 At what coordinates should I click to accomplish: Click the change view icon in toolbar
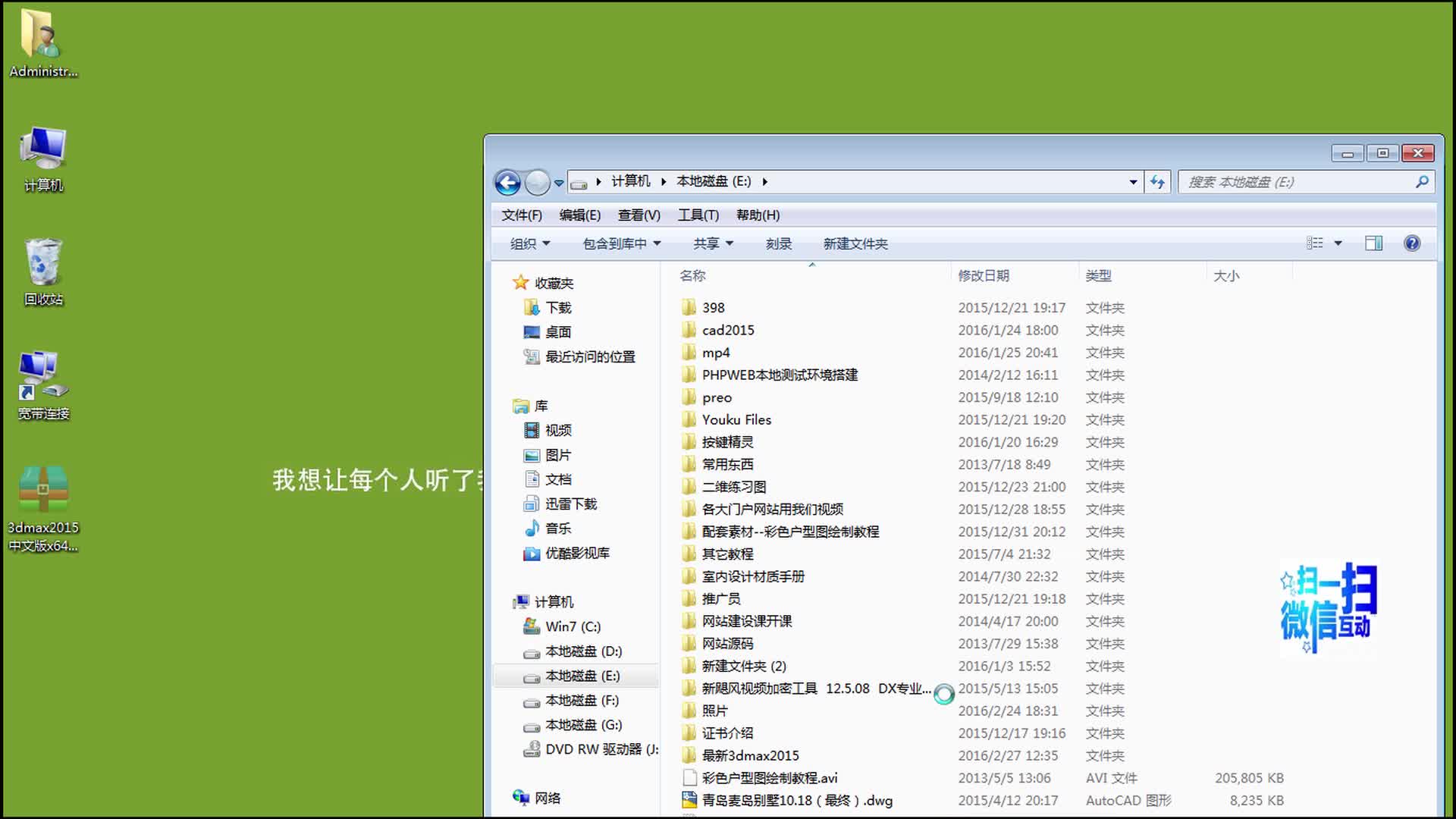[1315, 243]
